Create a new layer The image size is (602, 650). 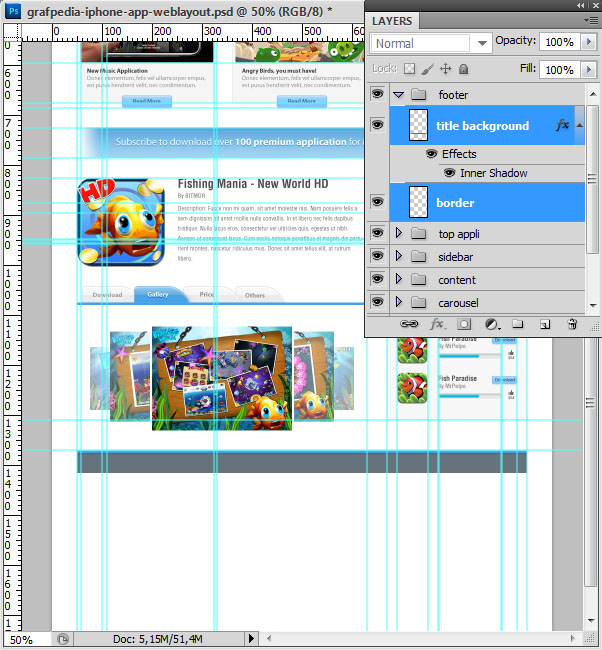[x=545, y=325]
